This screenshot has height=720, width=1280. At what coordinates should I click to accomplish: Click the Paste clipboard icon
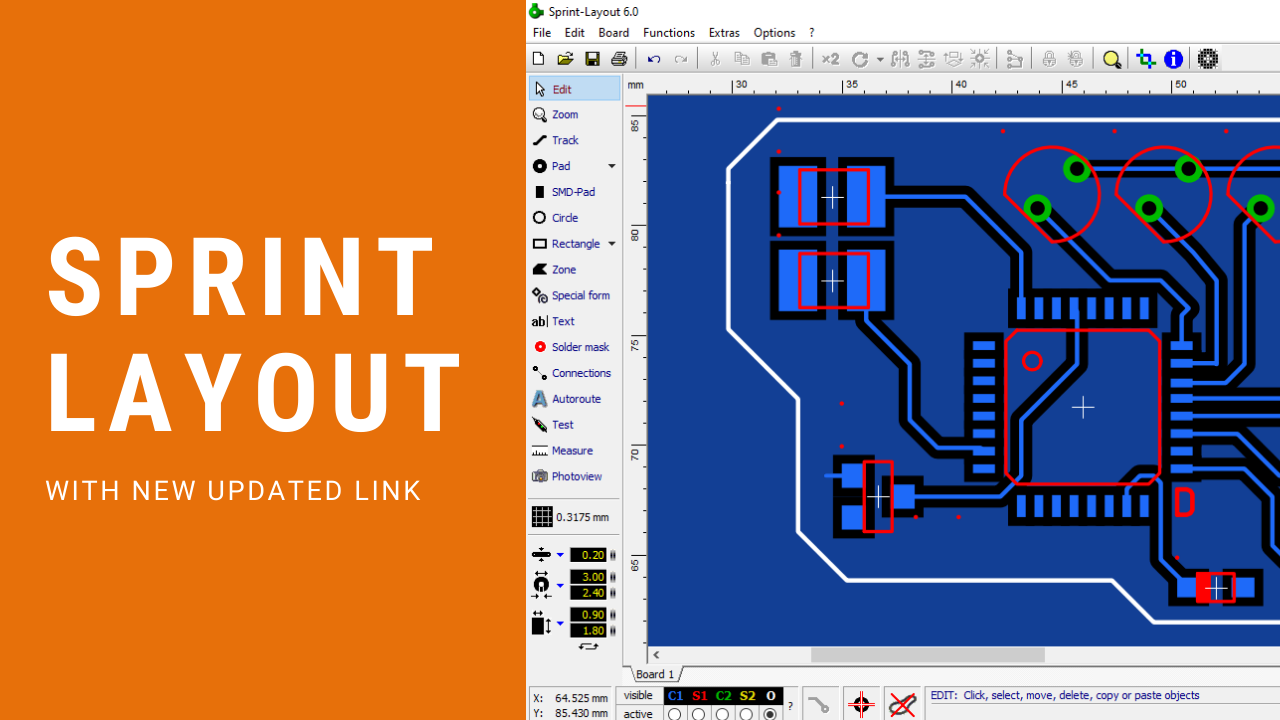(769, 59)
